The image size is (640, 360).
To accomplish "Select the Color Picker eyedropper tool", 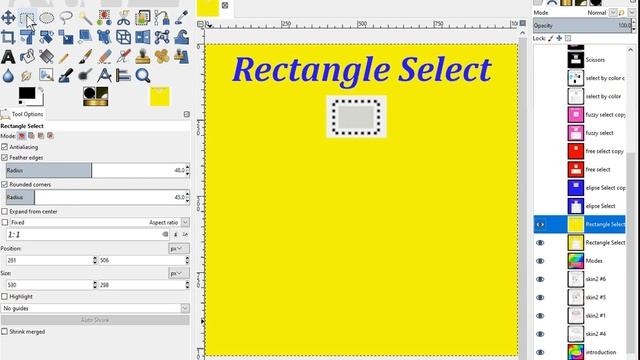I will click(x=181, y=18).
